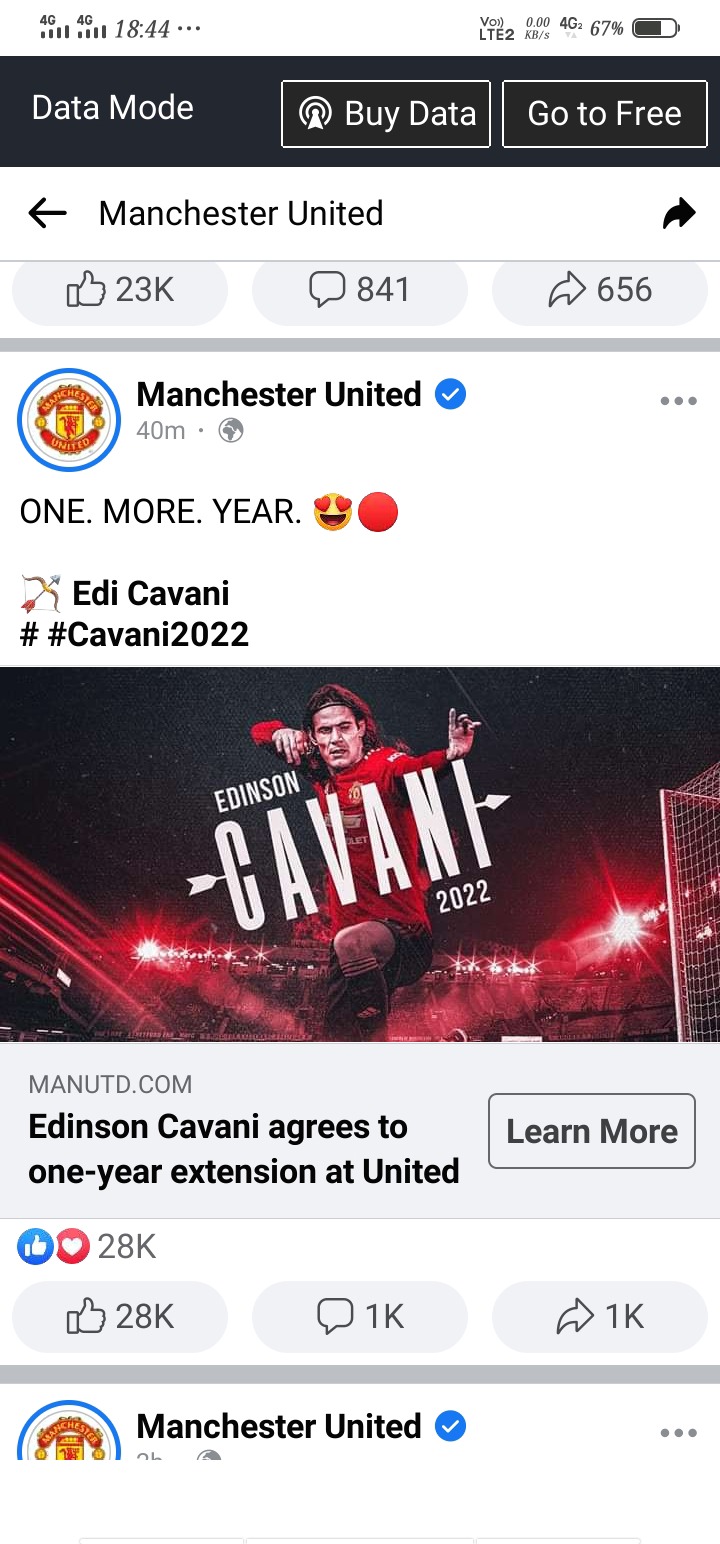Switch to Free mode via Go to Free
The image size is (720, 1544).
(605, 114)
